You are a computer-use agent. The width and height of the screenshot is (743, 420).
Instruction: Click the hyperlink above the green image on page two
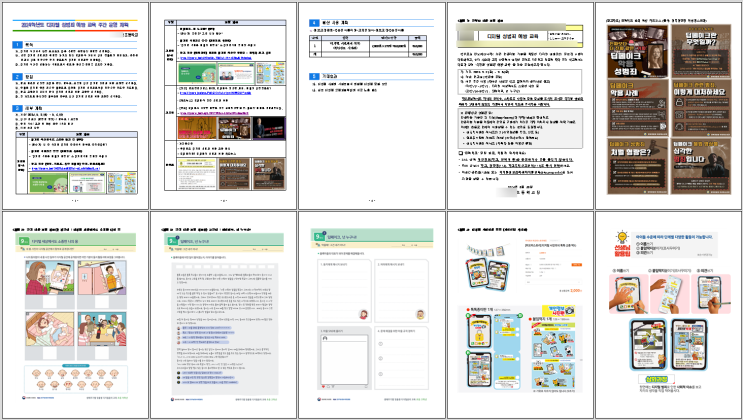[x=215, y=58]
